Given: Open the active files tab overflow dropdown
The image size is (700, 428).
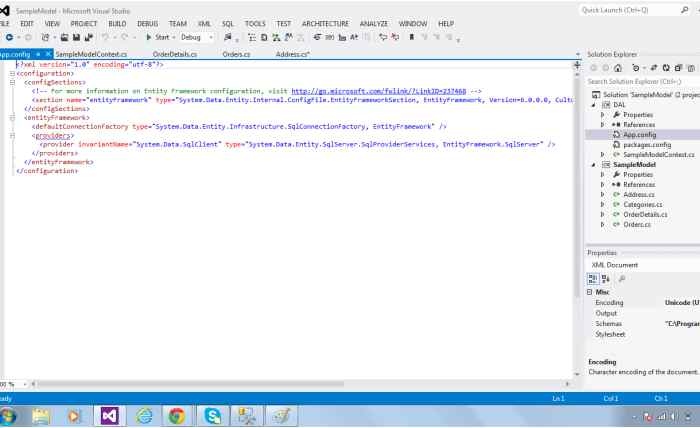Looking at the screenshot, I should coord(578,54).
